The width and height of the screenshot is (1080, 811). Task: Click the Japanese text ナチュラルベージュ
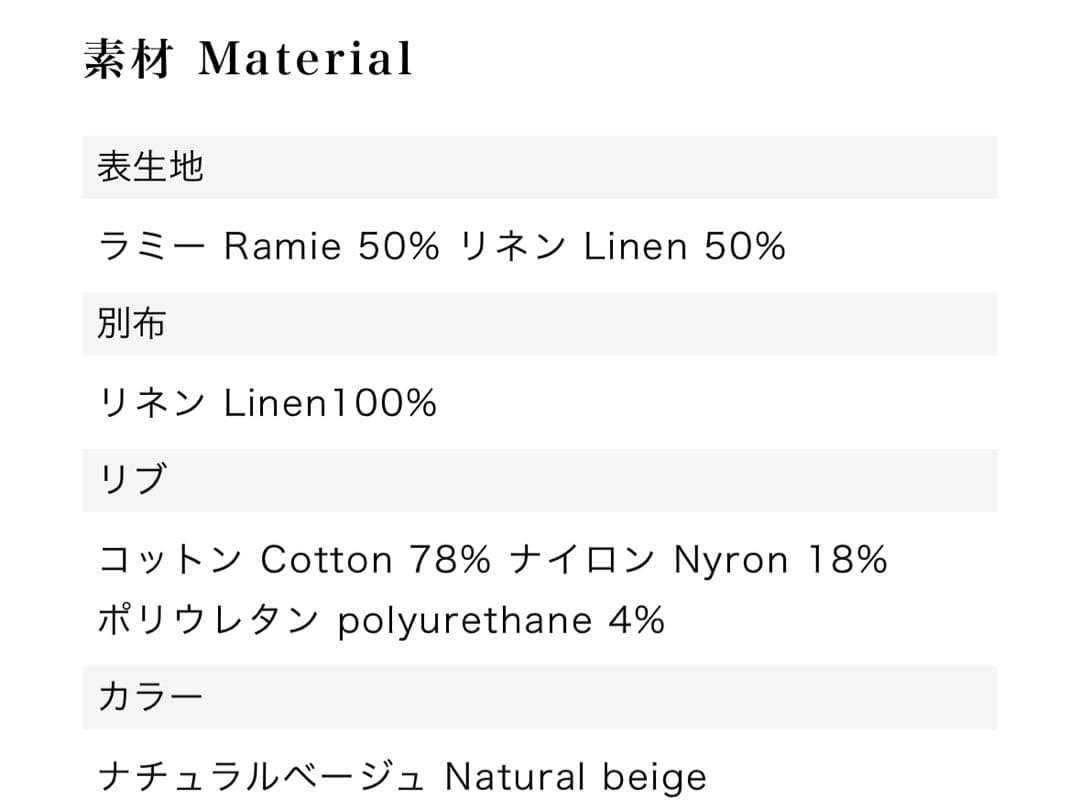point(262,776)
